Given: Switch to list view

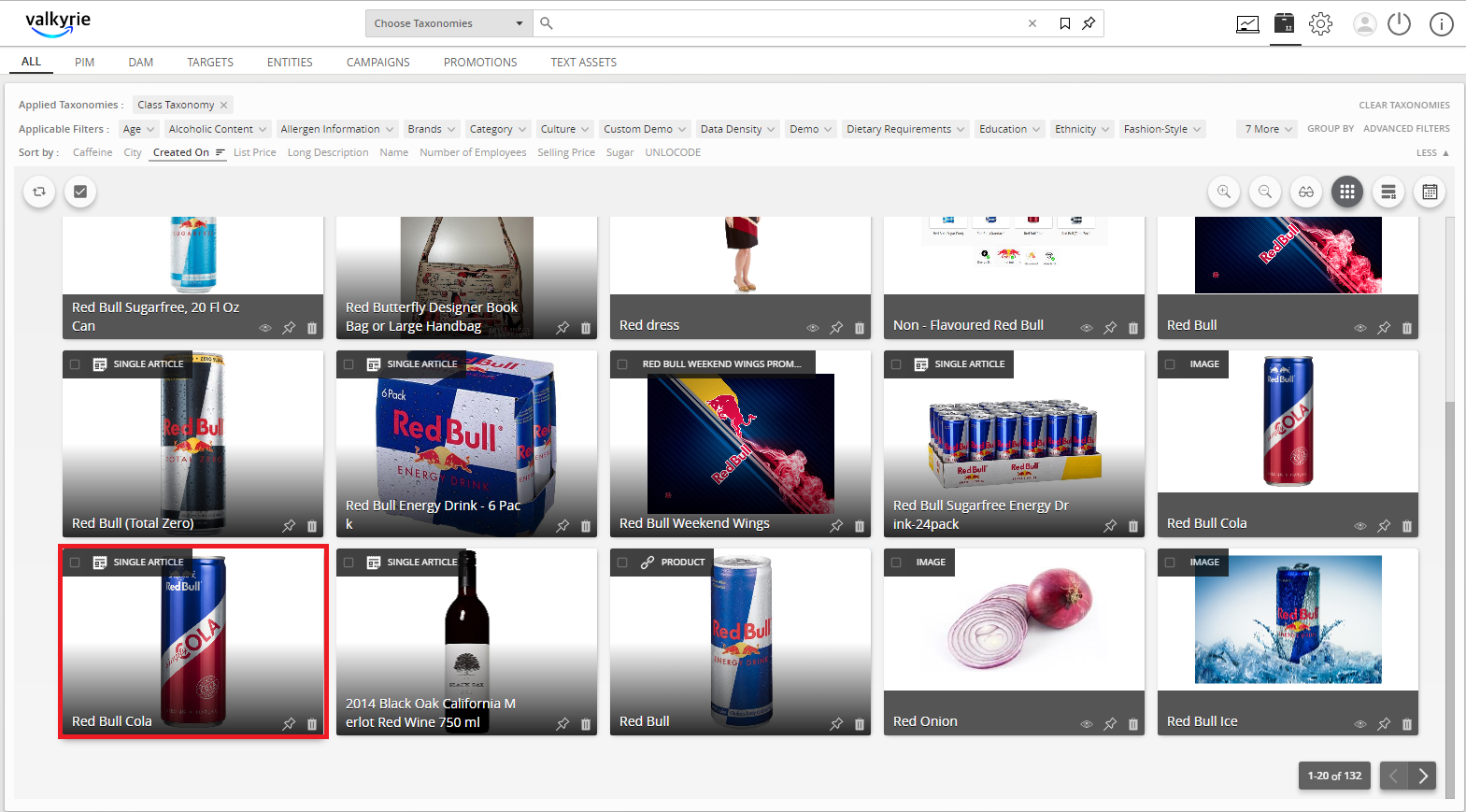Looking at the screenshot, I should pyautogui.click(x=1388, y=192).
